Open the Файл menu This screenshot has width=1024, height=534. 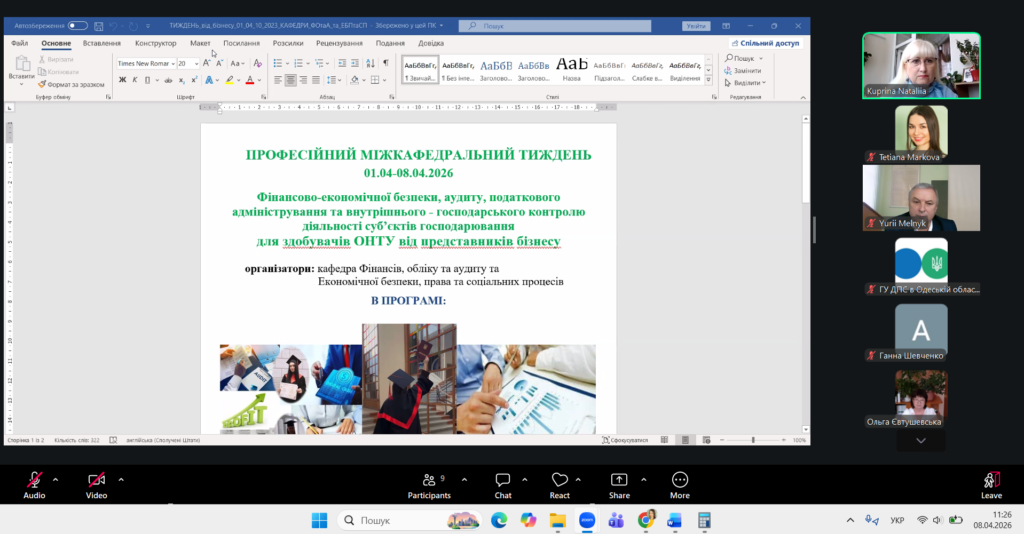[x=20, y=43]
